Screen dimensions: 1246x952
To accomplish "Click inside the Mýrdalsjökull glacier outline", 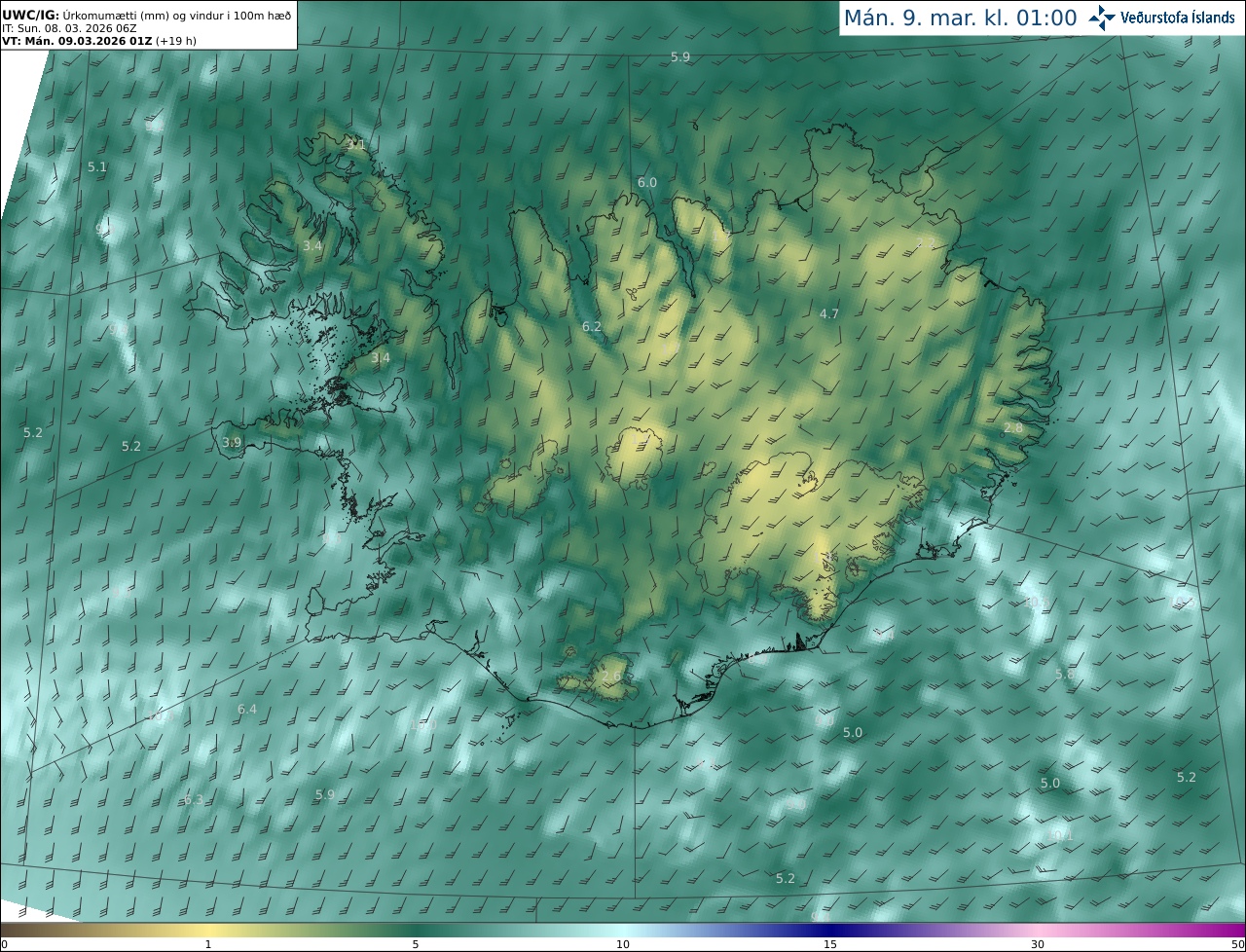I will click(x=608, y=675).
